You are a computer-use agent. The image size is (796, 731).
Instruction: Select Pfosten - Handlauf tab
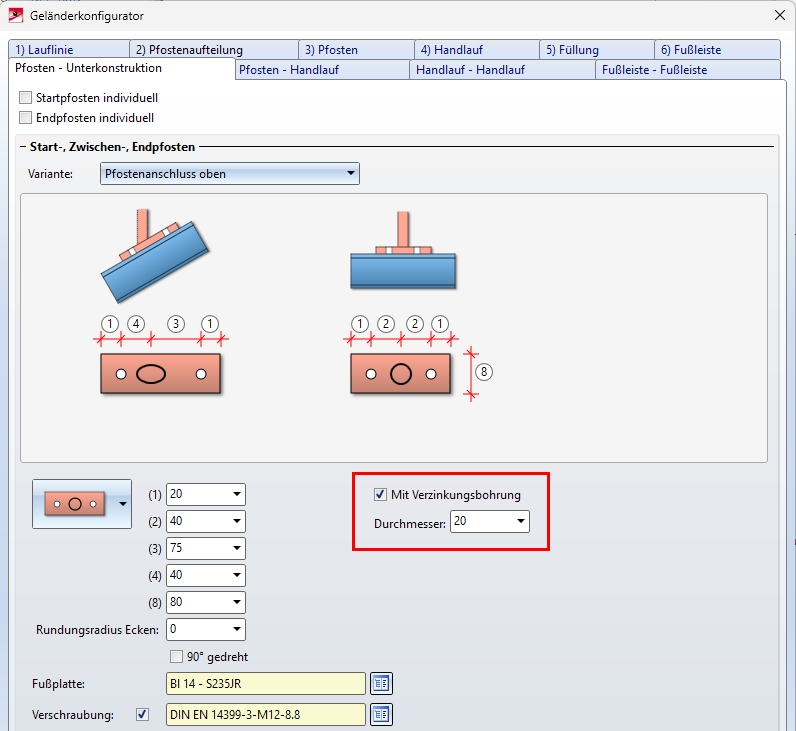click(322, 70)
